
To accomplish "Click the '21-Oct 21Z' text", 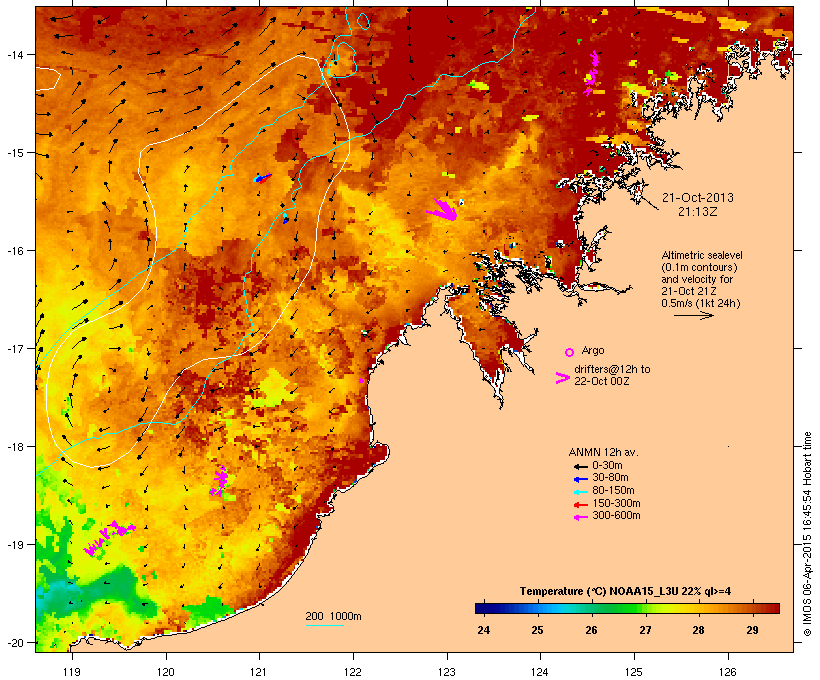I will [x=689, y=291].
